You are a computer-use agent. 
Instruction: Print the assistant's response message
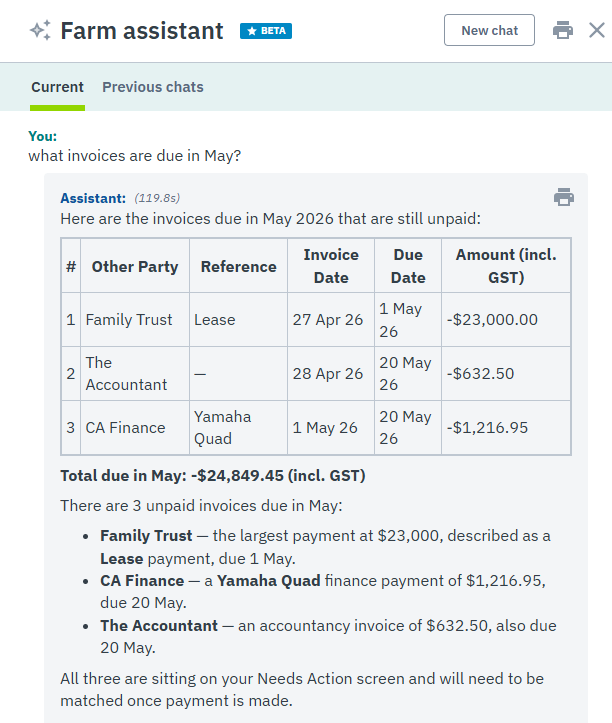(564, 197)
